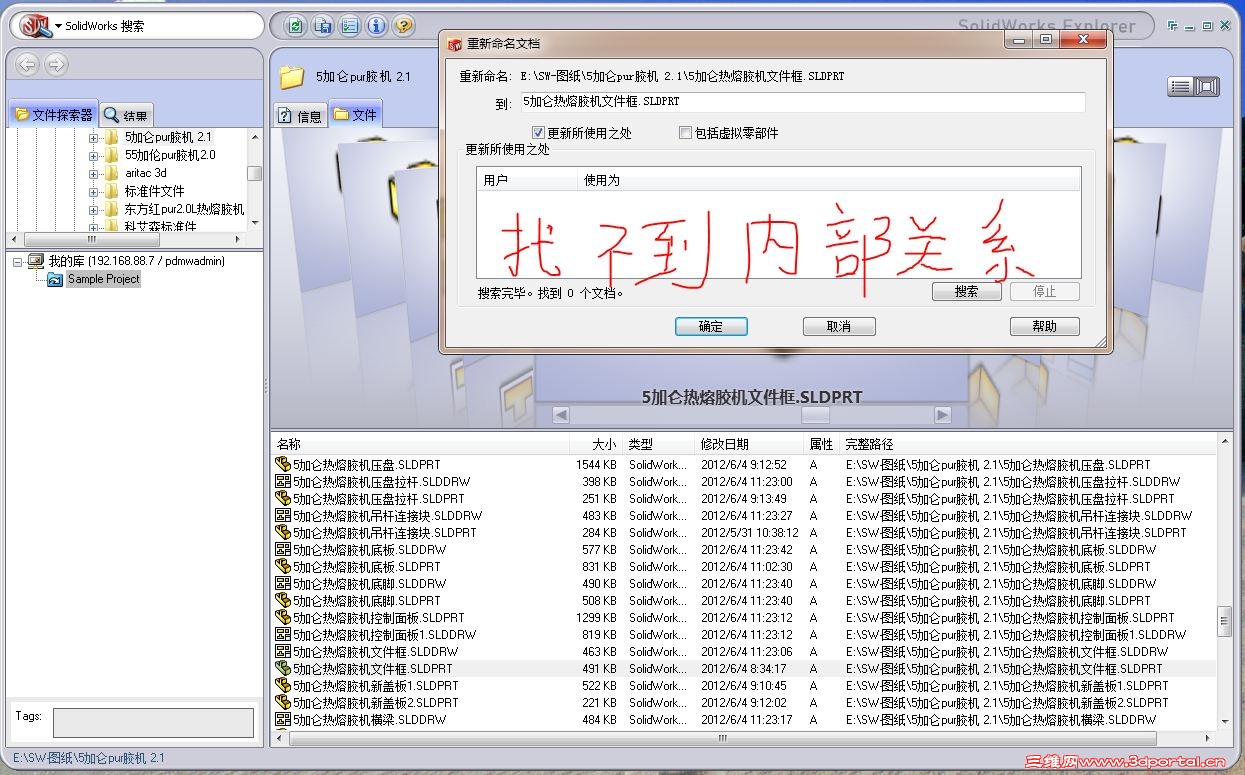Image resolution: width=1245 pixels, height=775 pixels.
Task: Click the carousel slider thumb under thumbnails
Action: (x=816, y=415)
